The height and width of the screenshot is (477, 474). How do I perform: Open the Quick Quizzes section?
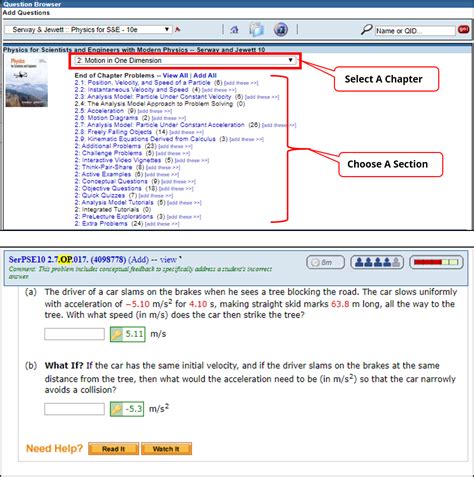(100, 195)
